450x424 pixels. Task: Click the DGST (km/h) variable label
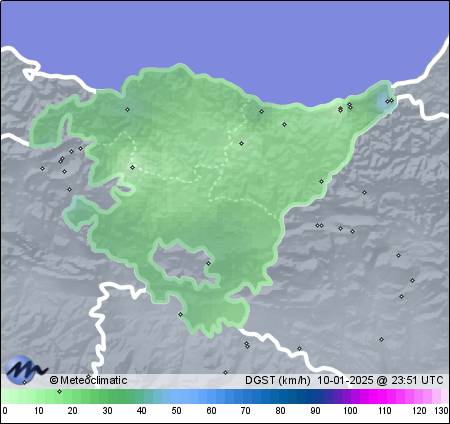click(x=278, y=380)
